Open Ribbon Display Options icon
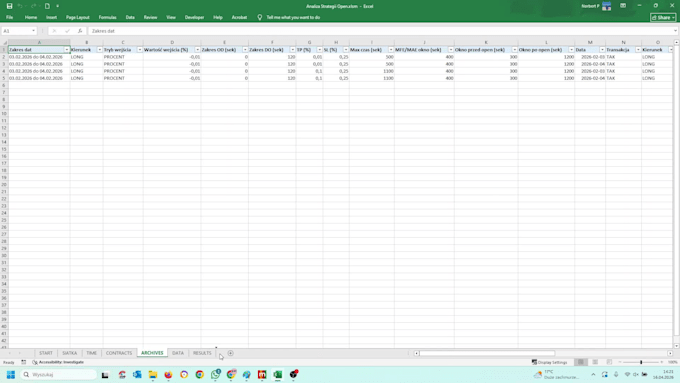The width and height of the screenshot is (680, 383). 623,6
